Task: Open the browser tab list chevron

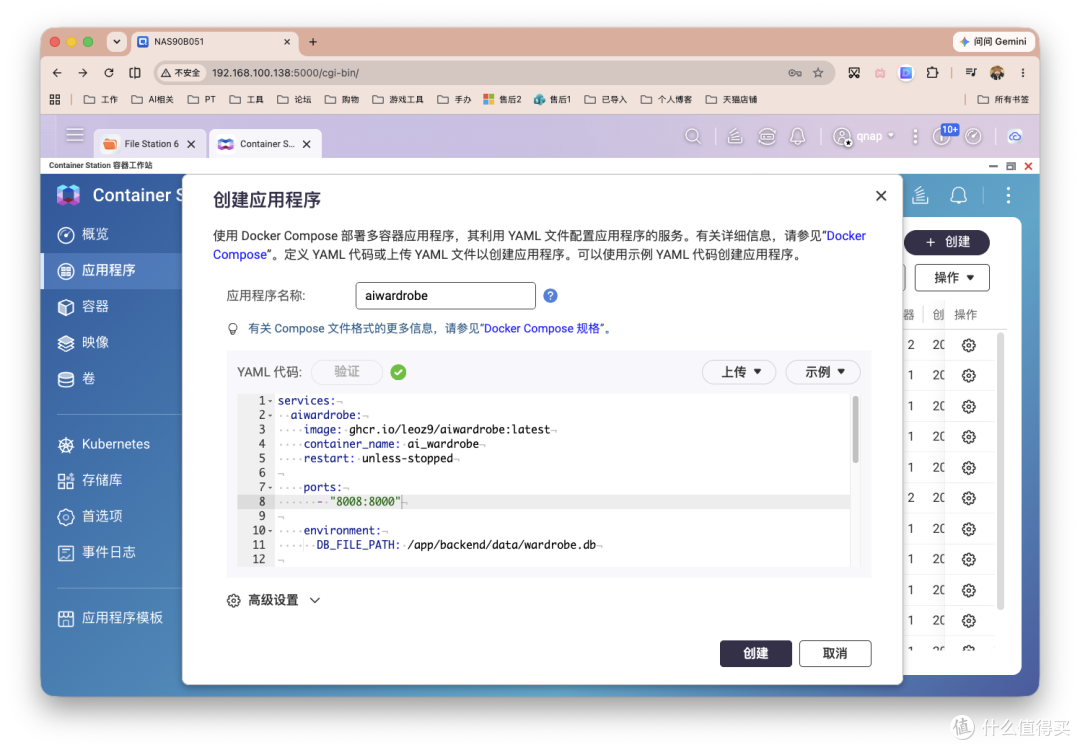Action: pos(116,41)
